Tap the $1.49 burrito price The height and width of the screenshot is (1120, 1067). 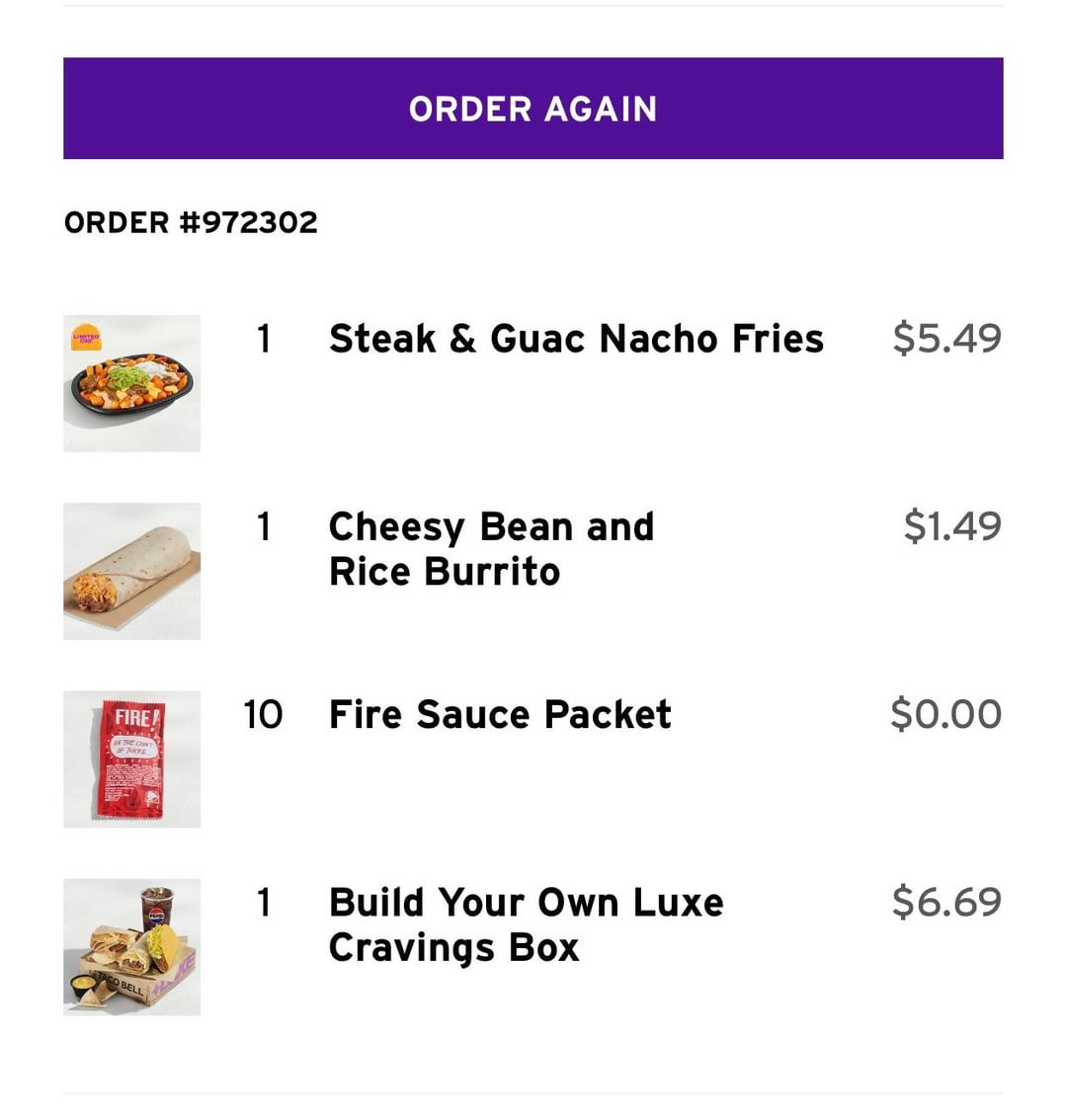[952, 526]
